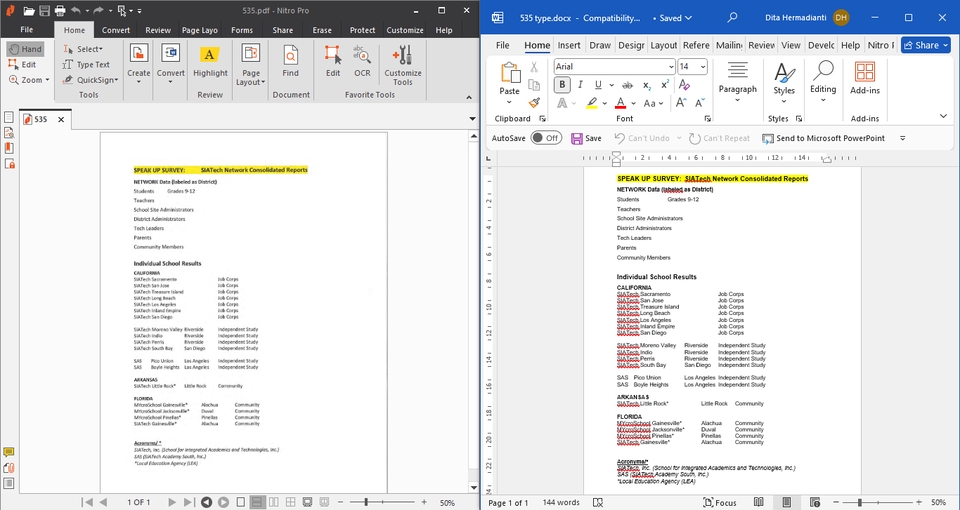The height and width of the screenshot is (510, 960).
Task: Collapse the Word ribbon with chevron
Action: pyautogui.click(x=943, y=116)
